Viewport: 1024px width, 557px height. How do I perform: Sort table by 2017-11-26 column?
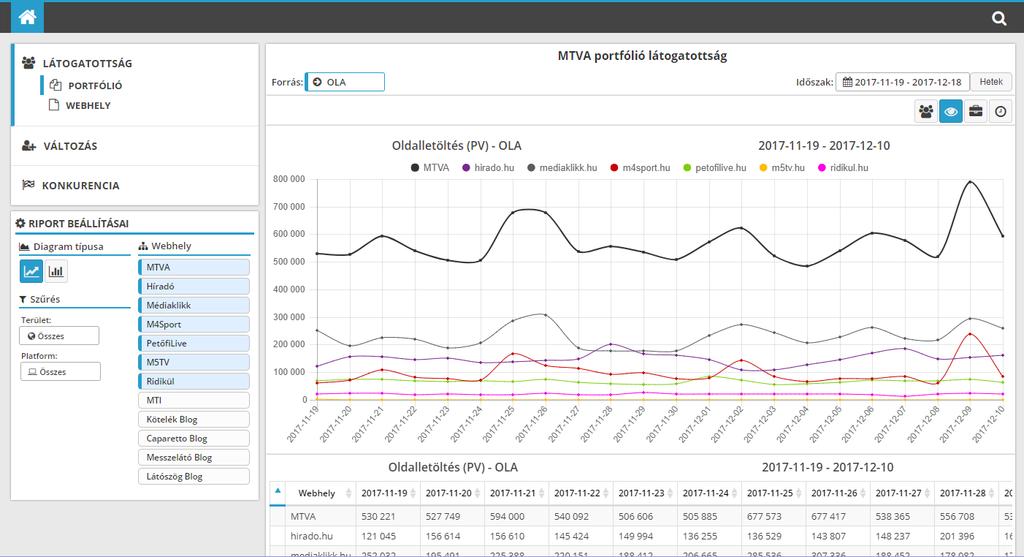click(x=838, y=493)
